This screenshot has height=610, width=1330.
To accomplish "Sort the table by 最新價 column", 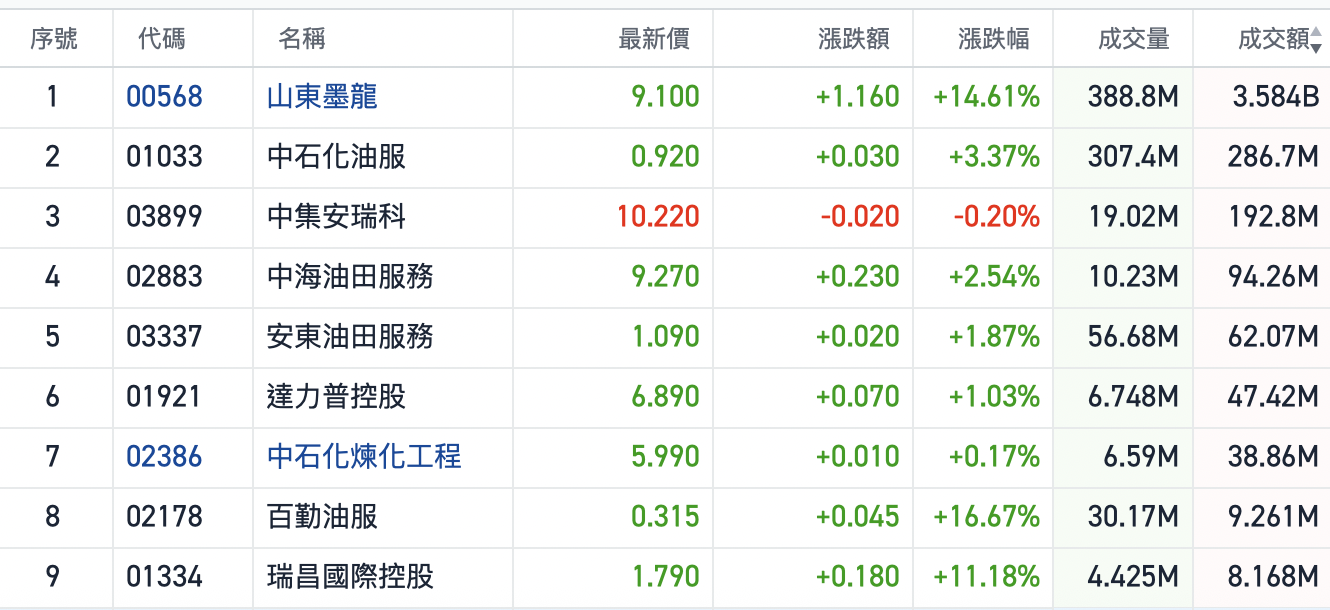I will [654, 39].
